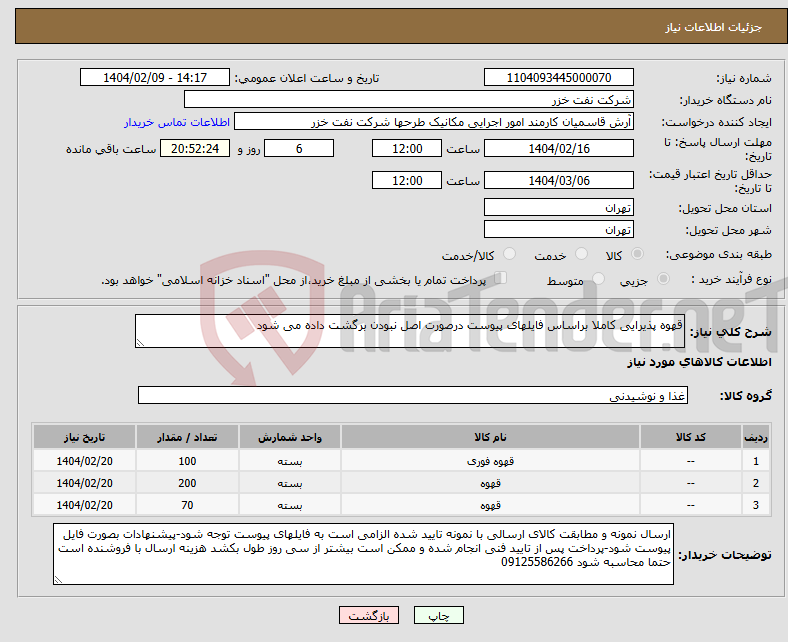This screenshot has height=642, width=788.
Task: Click the quantity cell showing 200
Action: point(187,483)
